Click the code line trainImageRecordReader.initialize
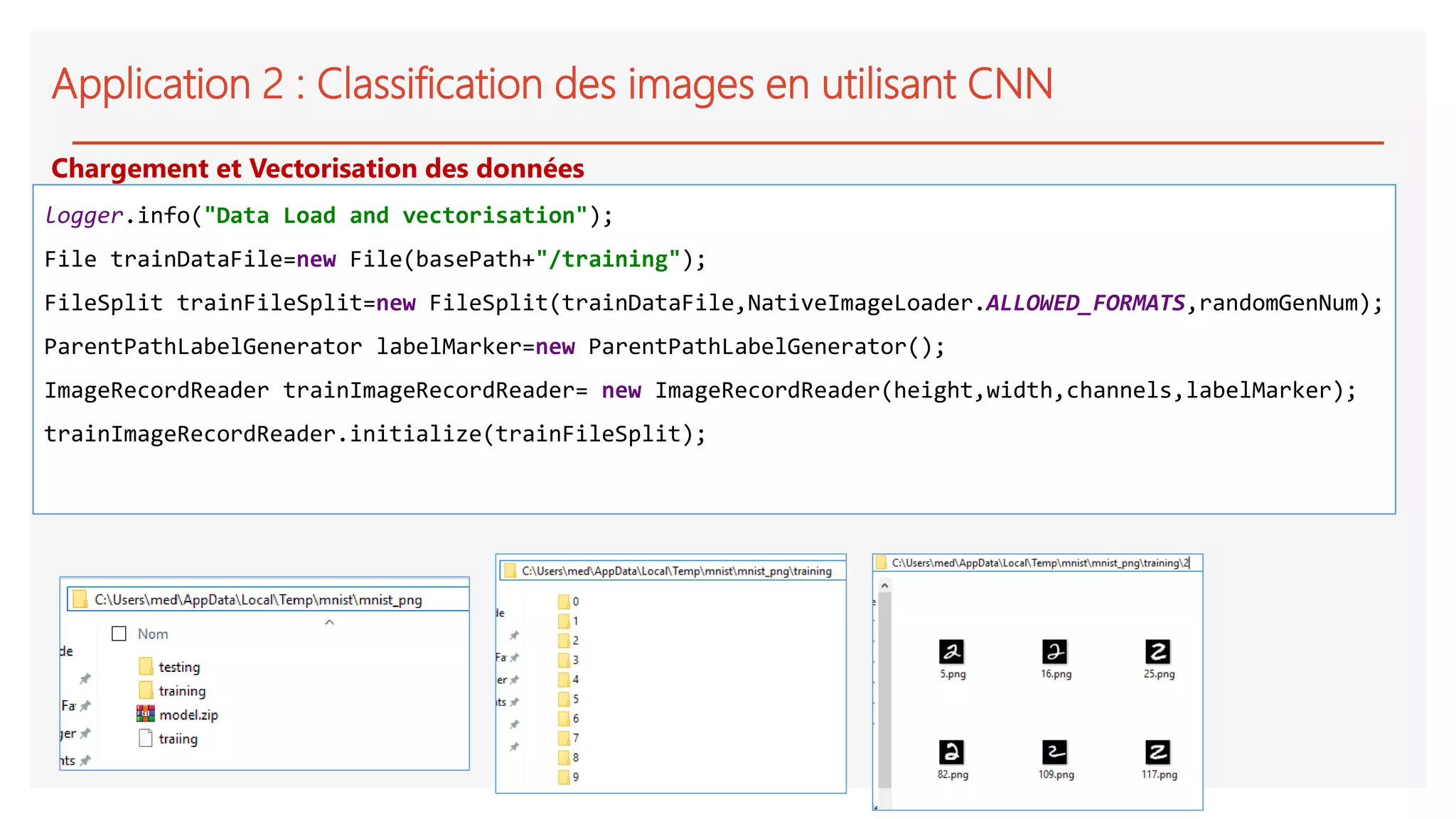 click(375, 434)
